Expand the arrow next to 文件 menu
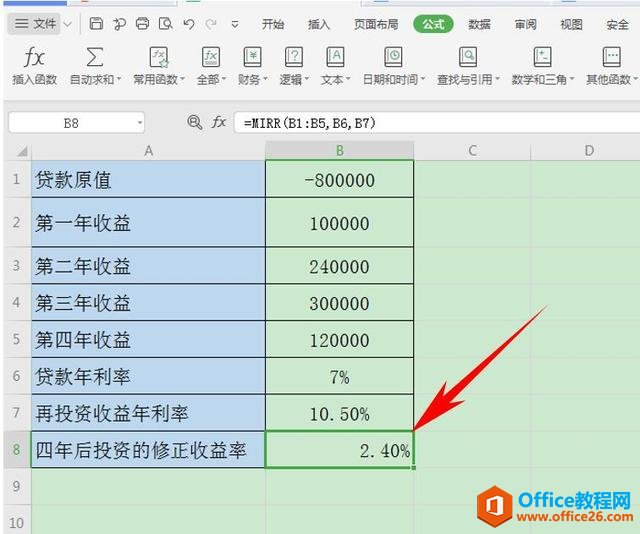Image resolution: width=640 pixels, height=534 pixels. [x=67, y=24]
